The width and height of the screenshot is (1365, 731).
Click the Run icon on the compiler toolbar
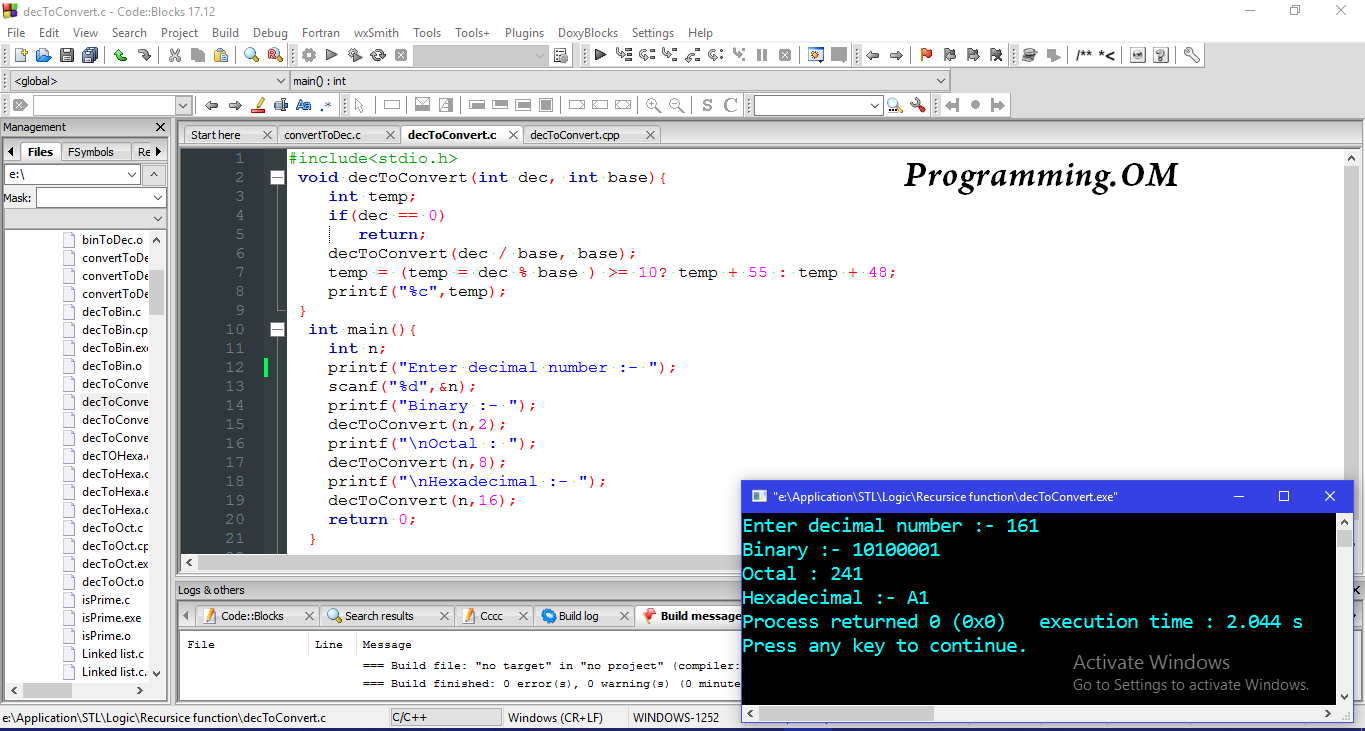331,55
